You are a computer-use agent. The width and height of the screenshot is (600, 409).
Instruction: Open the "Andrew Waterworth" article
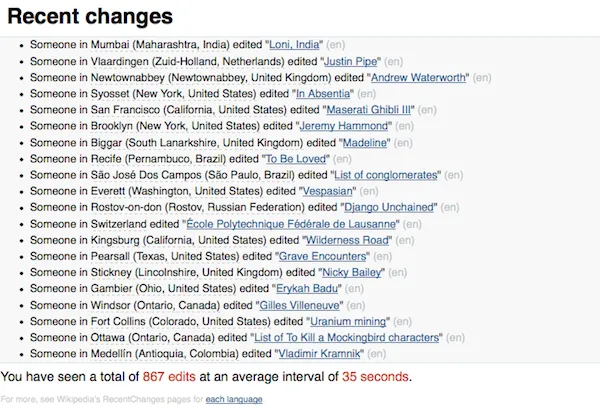[418, 77]
